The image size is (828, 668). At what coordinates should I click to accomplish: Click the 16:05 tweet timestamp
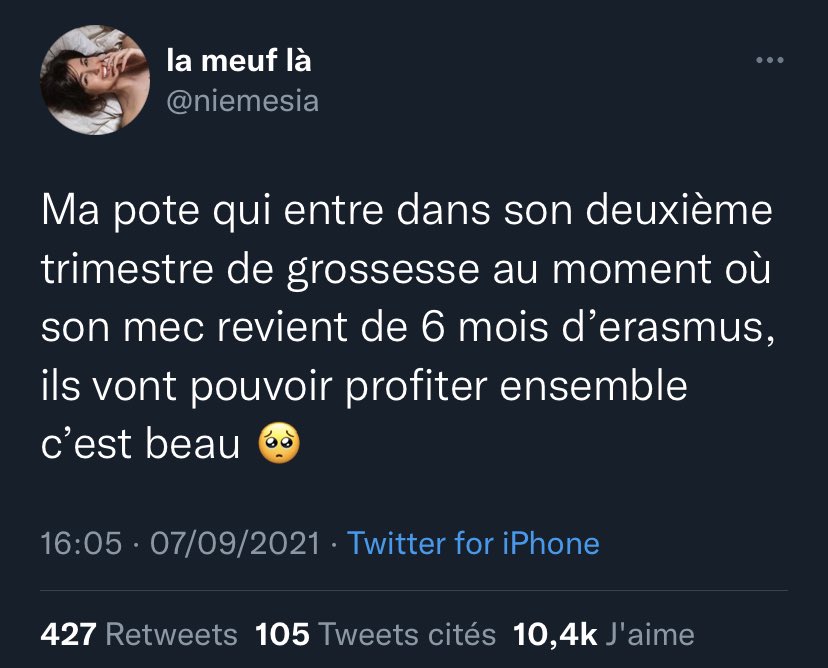[81, 543]
